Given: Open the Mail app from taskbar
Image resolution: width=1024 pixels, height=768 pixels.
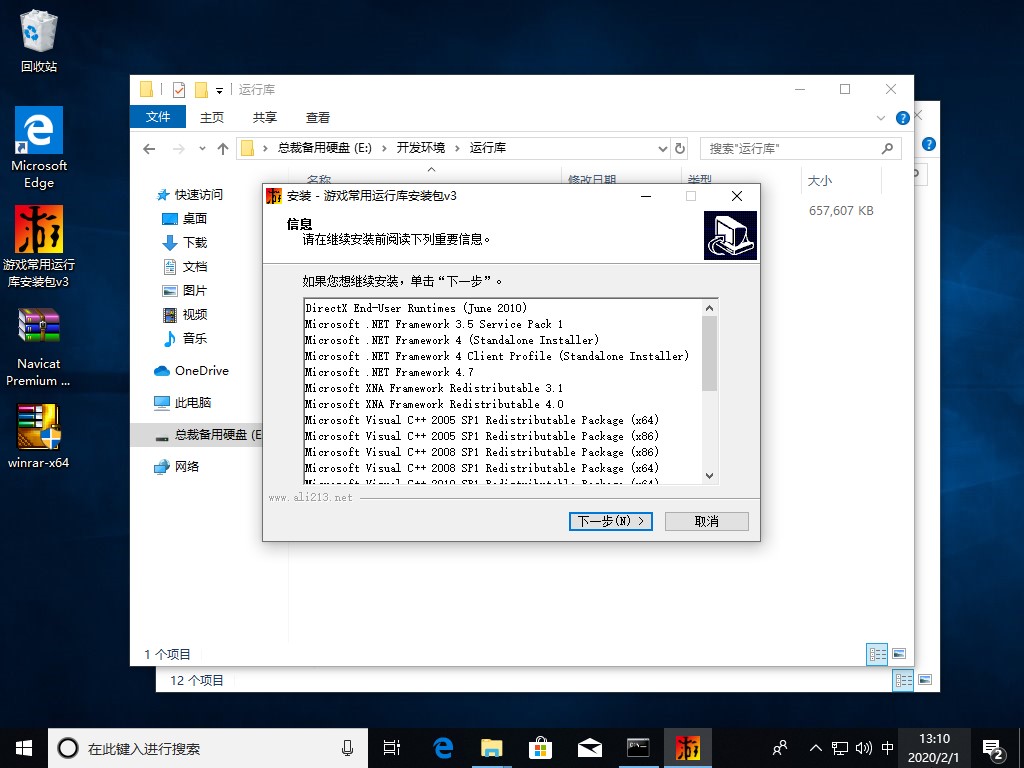Looking at the screenshot, I should pos(589,748).
